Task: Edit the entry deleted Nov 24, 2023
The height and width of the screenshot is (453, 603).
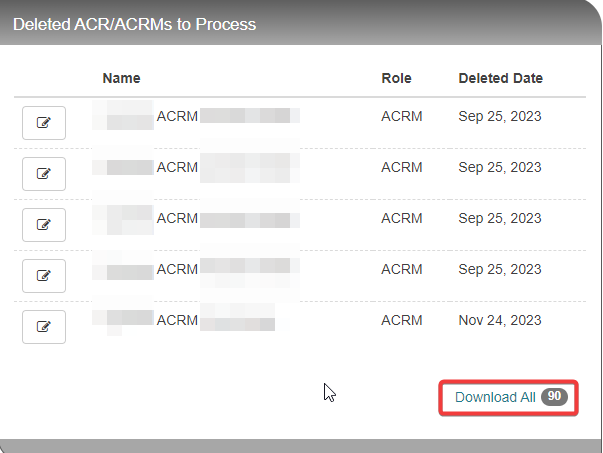Action: click(44, 327)
